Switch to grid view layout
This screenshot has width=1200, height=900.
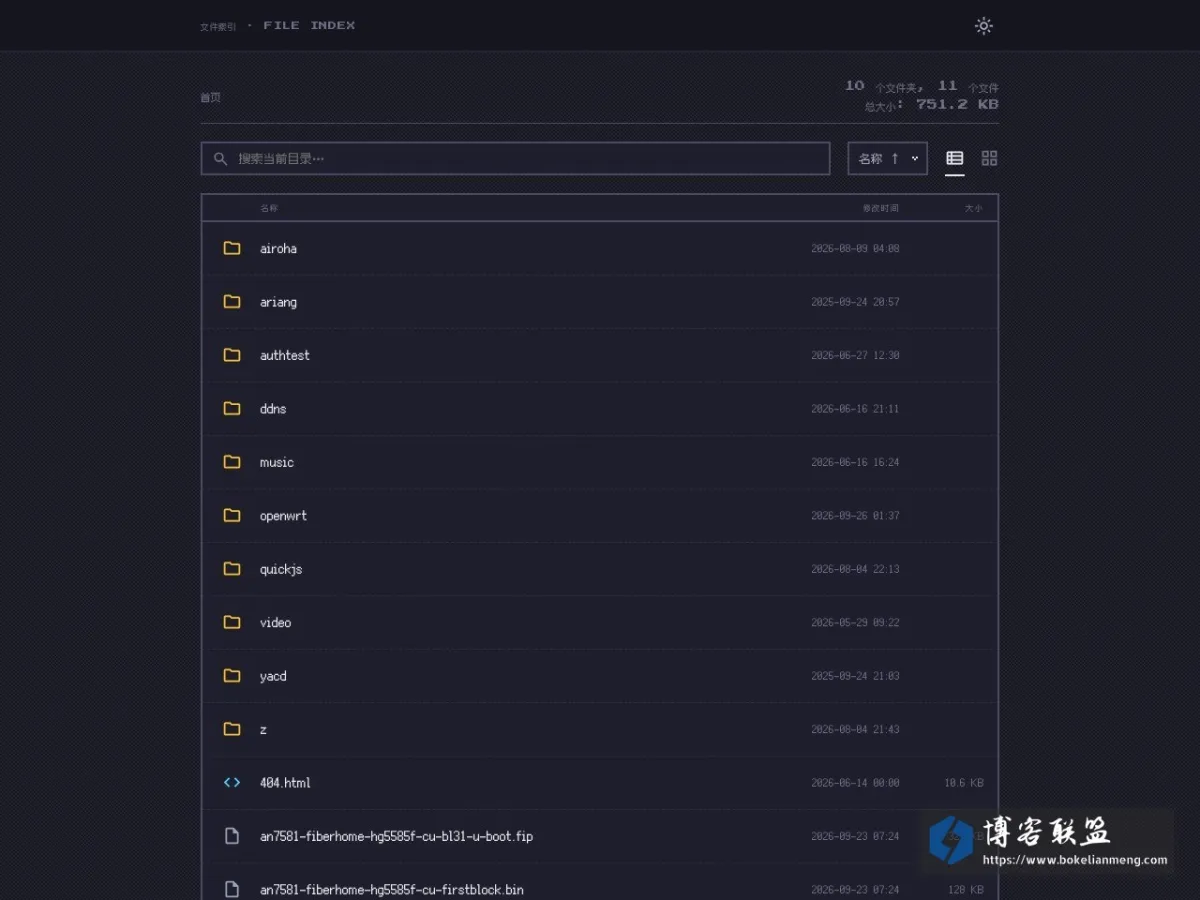tap(989, 158)
